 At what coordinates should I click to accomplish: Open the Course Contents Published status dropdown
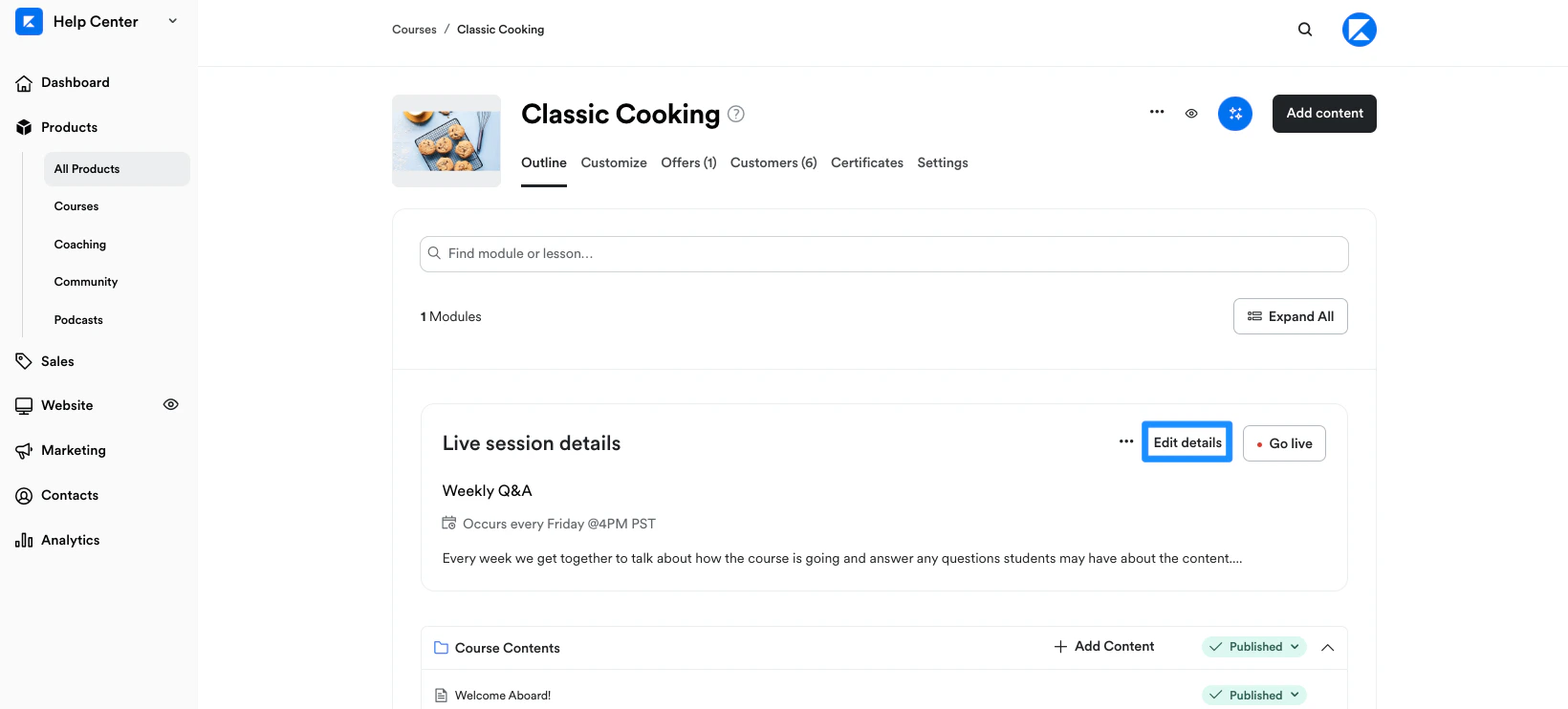click(x=1254, y=647)
